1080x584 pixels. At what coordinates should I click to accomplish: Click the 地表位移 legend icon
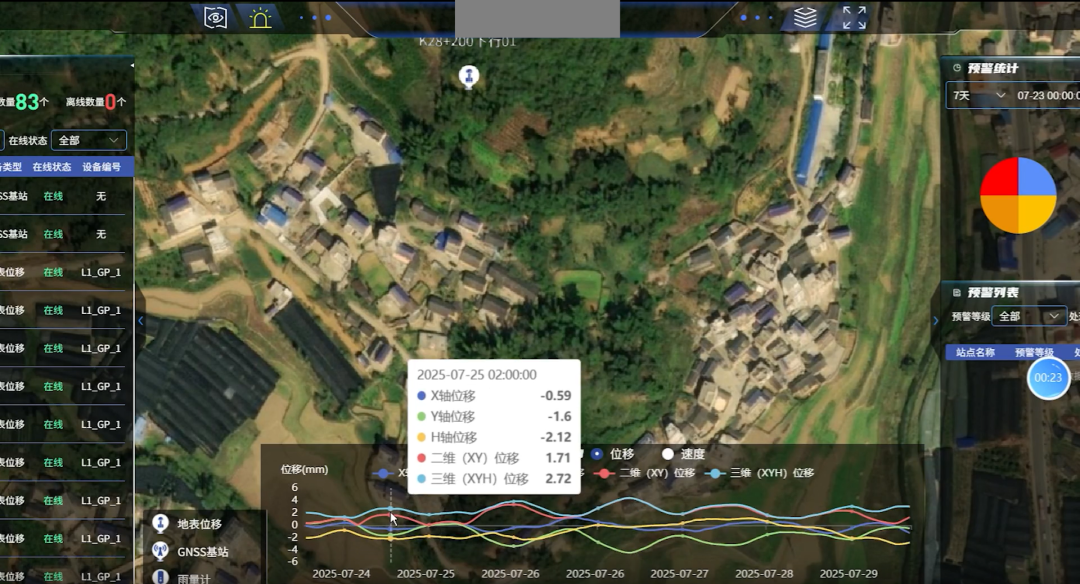[x=160, y=524]
